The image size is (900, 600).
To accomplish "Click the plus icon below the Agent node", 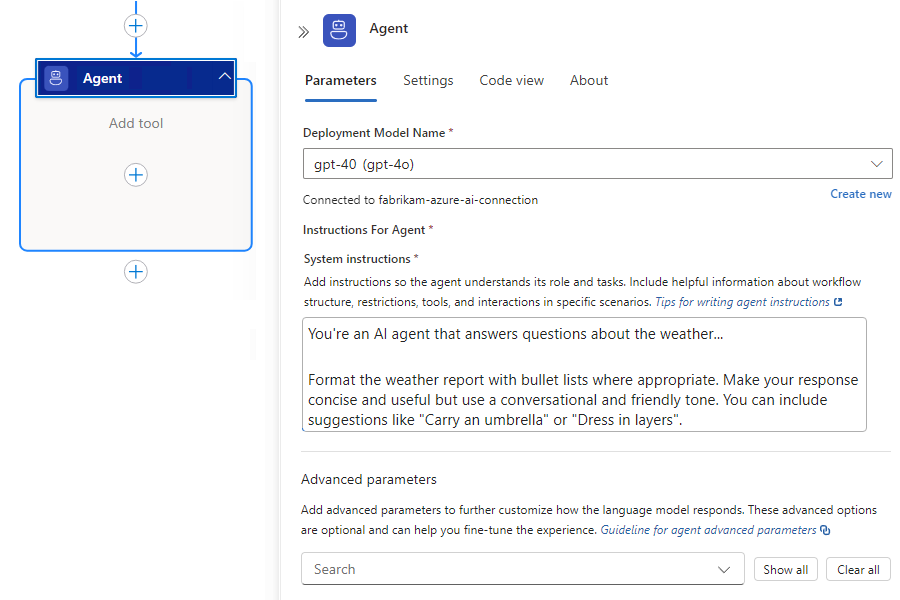I will tap(136, 271).
